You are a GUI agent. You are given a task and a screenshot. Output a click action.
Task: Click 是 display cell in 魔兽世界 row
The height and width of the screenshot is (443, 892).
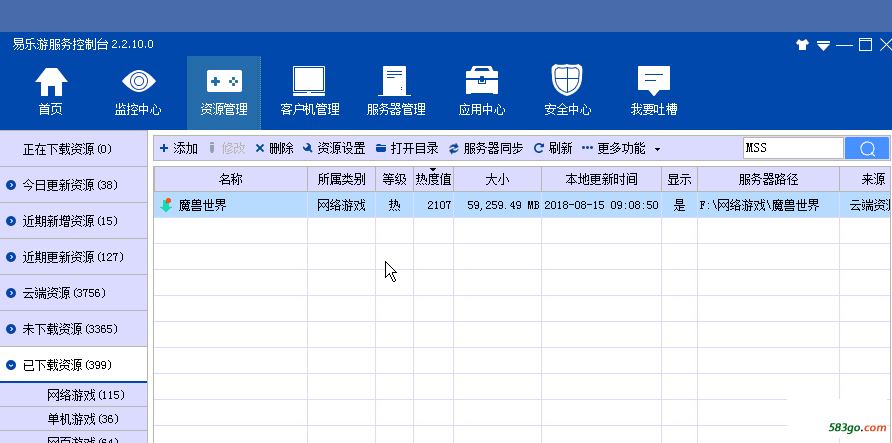[x=679, y=205]
